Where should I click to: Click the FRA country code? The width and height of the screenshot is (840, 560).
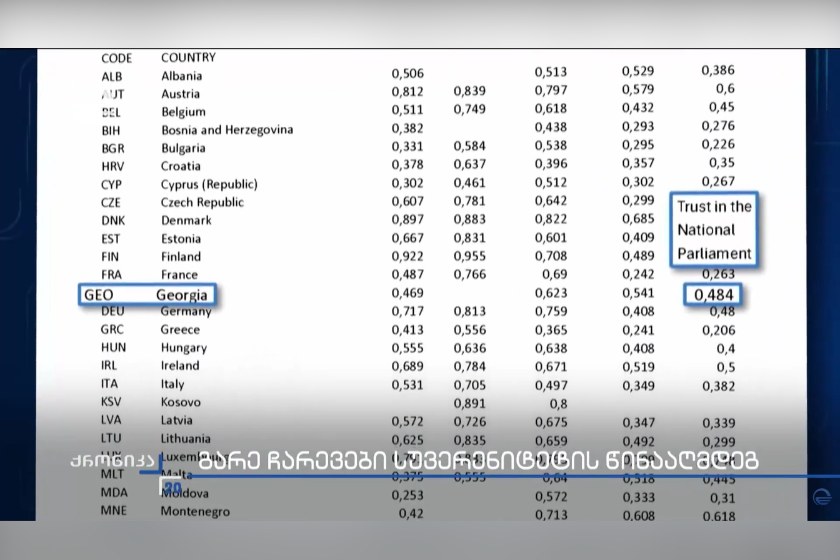[111, 275]
